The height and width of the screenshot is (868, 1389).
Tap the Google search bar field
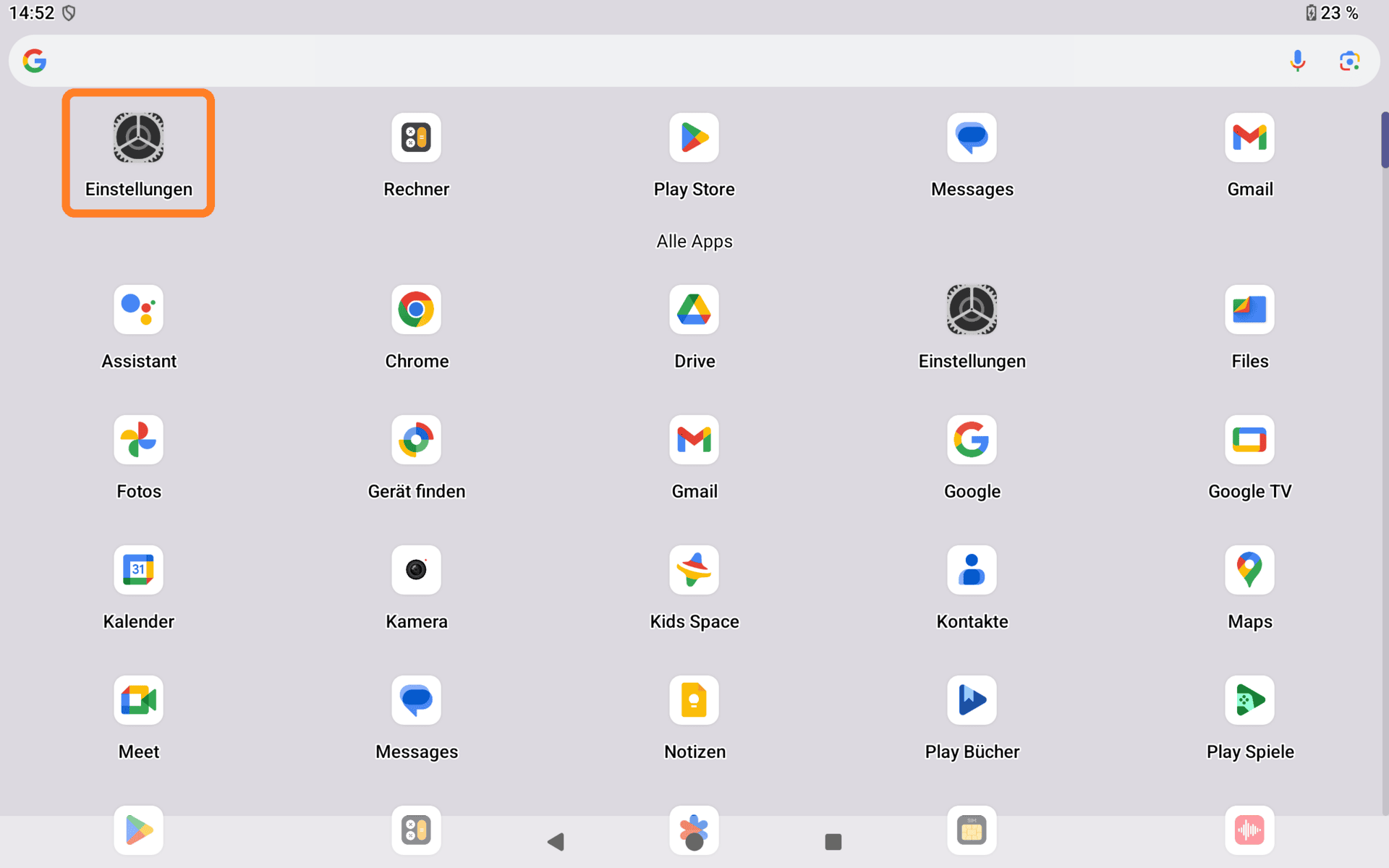click(x=651, y=61)
